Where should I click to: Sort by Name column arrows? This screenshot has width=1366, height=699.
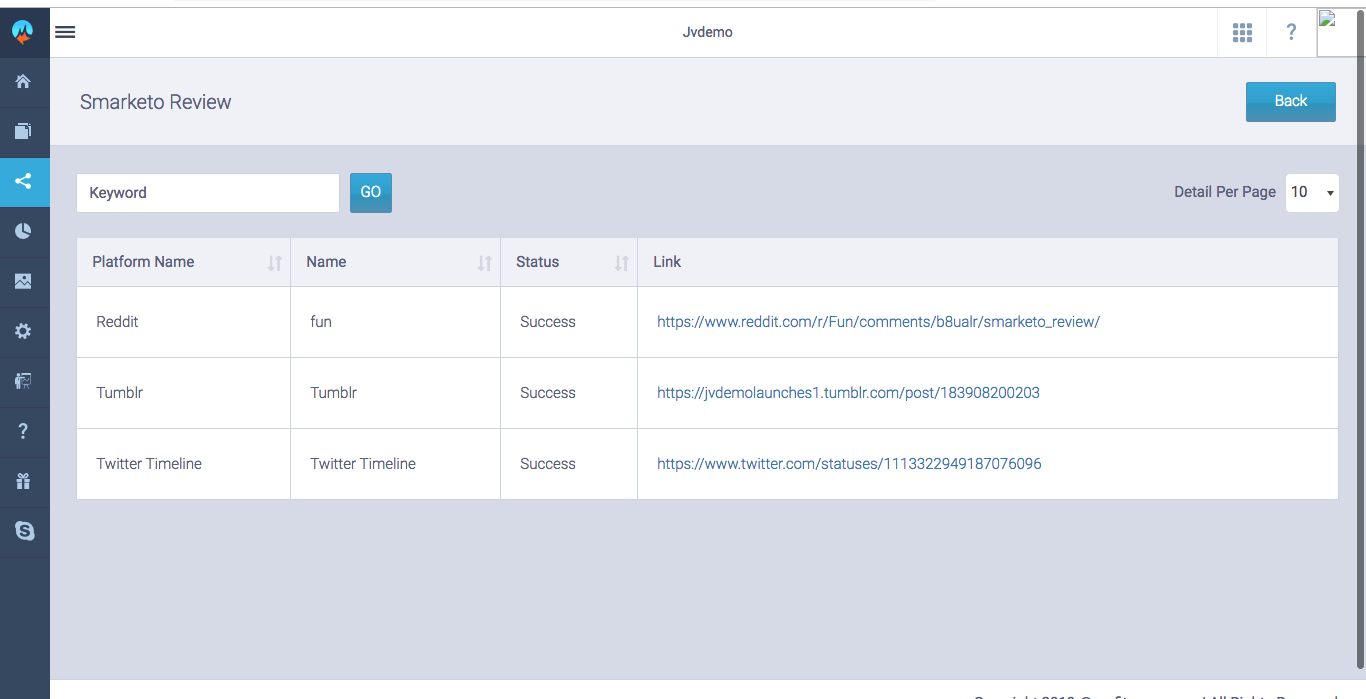click(485, 263)
